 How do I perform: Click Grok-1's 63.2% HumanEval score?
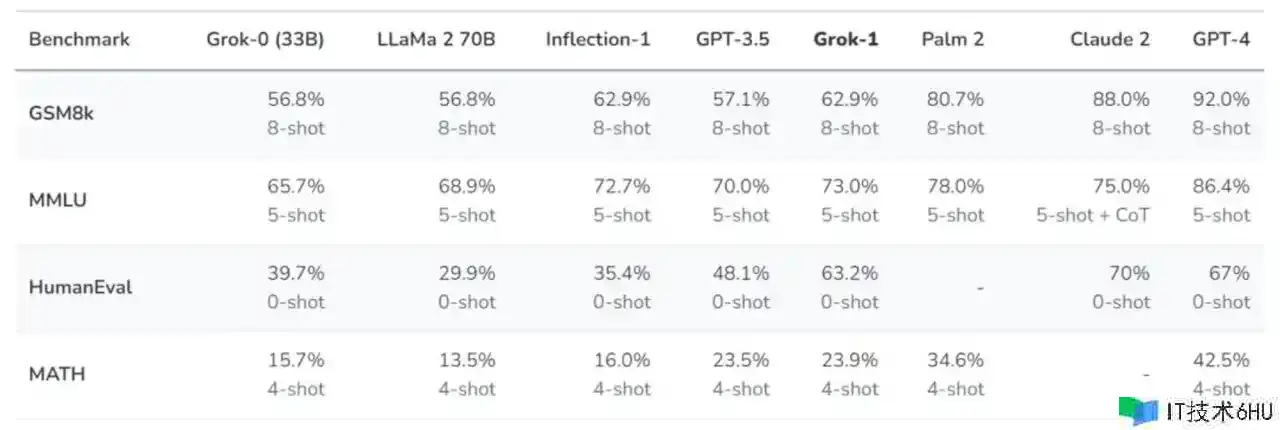(x=849, y=273)
